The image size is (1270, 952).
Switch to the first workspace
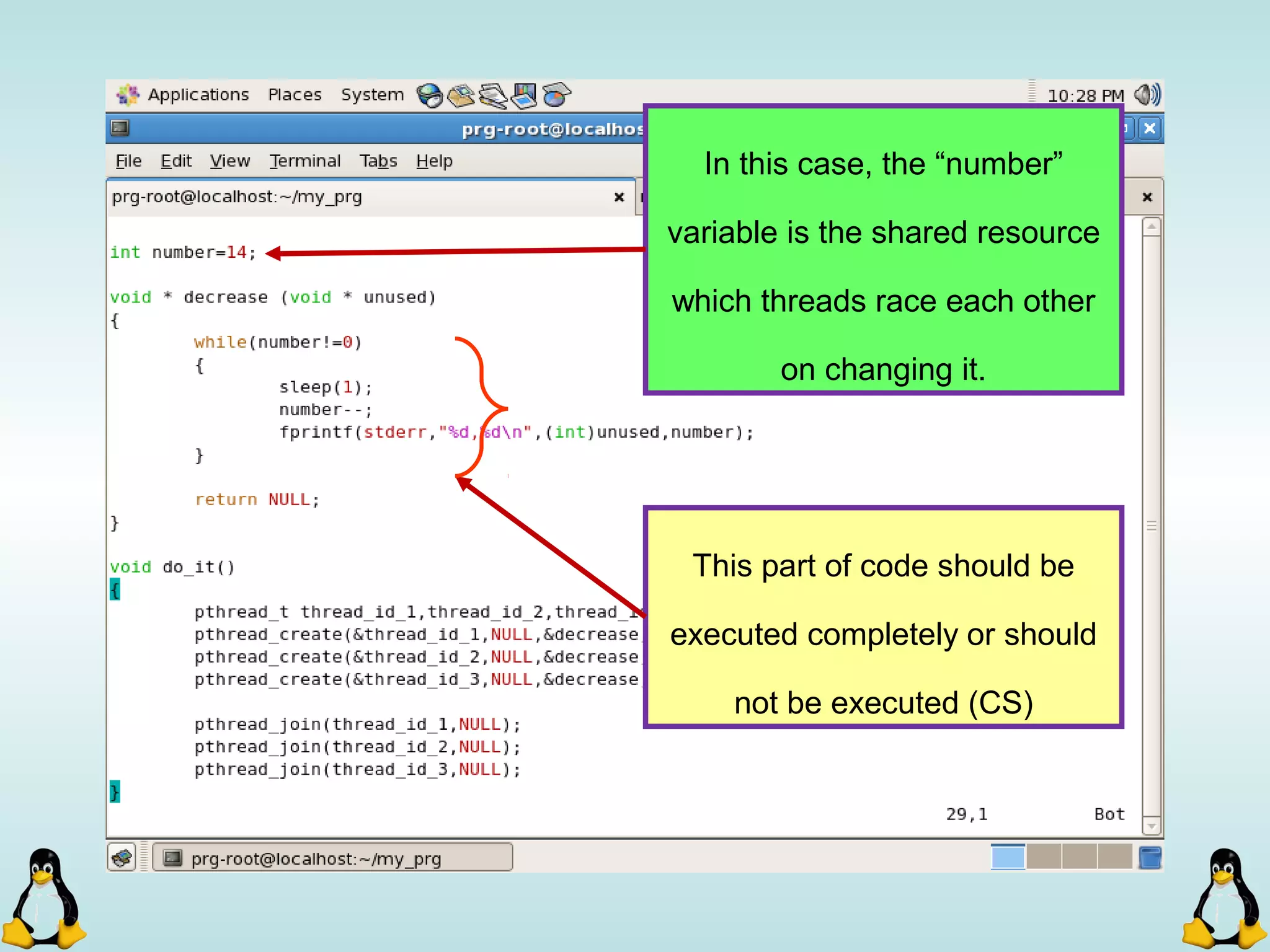click(x=1008, y=857)
